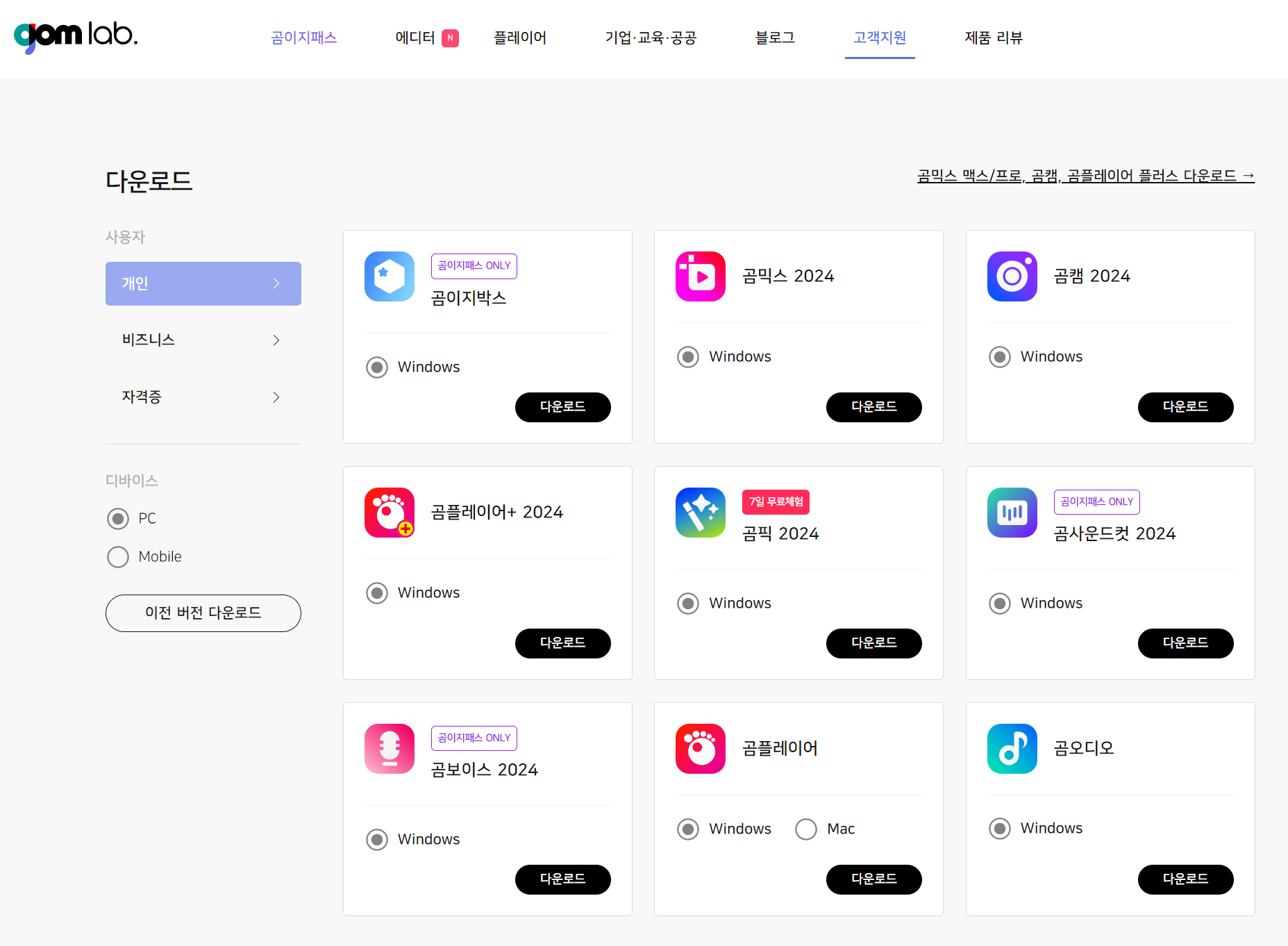
Task: Download 곰믹스 2024 for Windows
Action: 873,407
